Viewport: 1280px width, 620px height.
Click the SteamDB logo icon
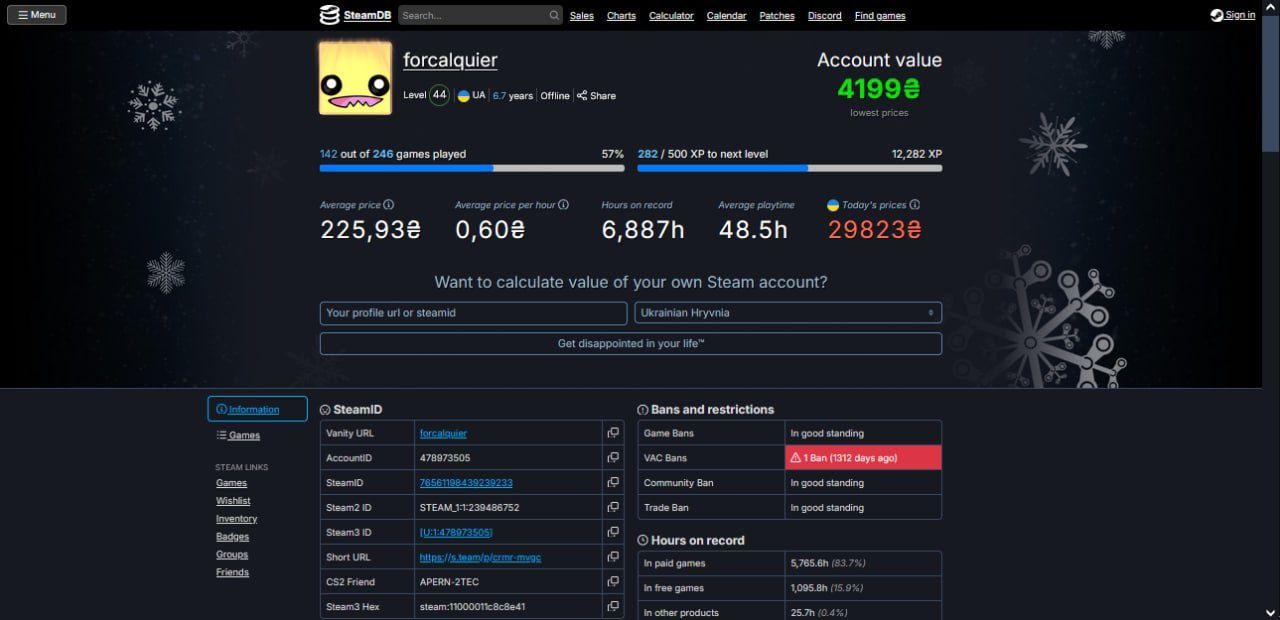329,15
